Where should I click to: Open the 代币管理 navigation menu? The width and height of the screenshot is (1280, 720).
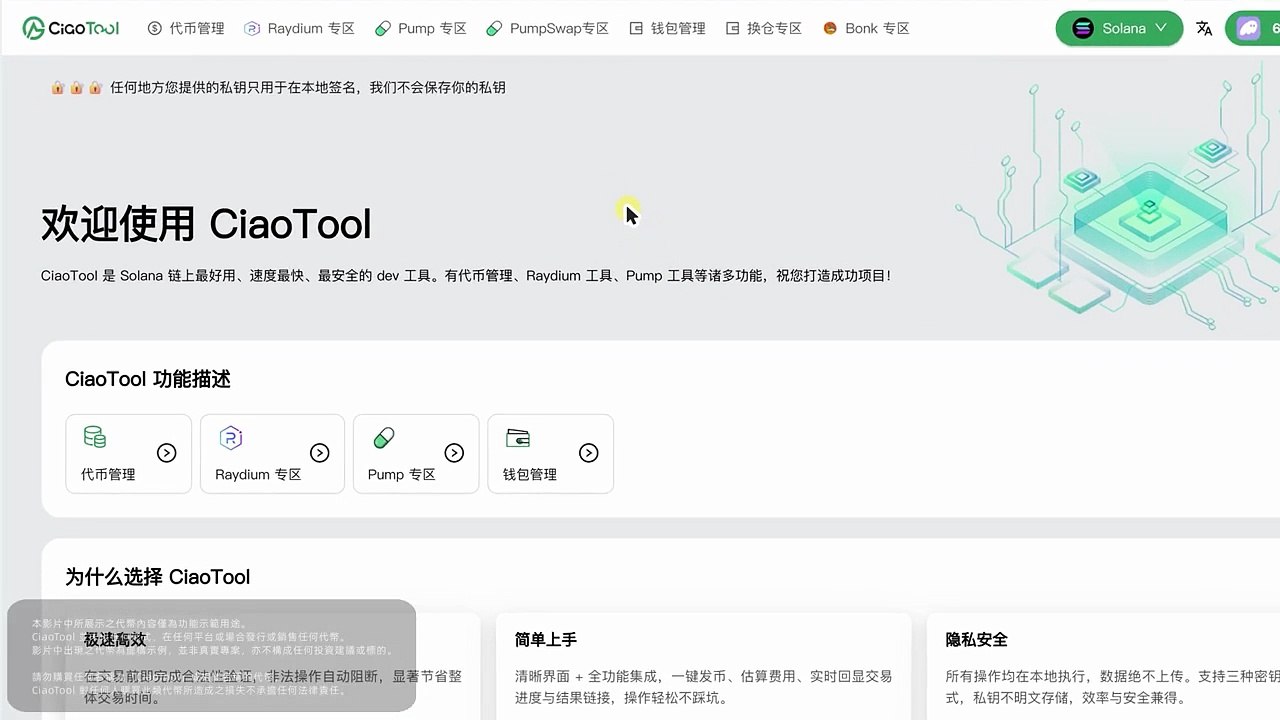click(186, 29)
